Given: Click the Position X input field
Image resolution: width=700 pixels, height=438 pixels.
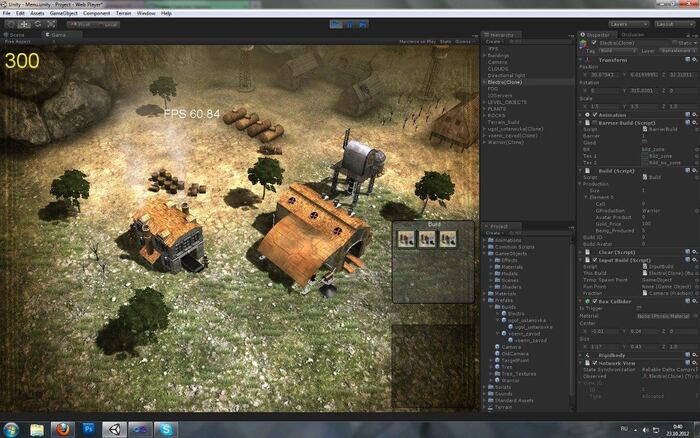Looking at the screenshot, I should (x=604, y=75).
